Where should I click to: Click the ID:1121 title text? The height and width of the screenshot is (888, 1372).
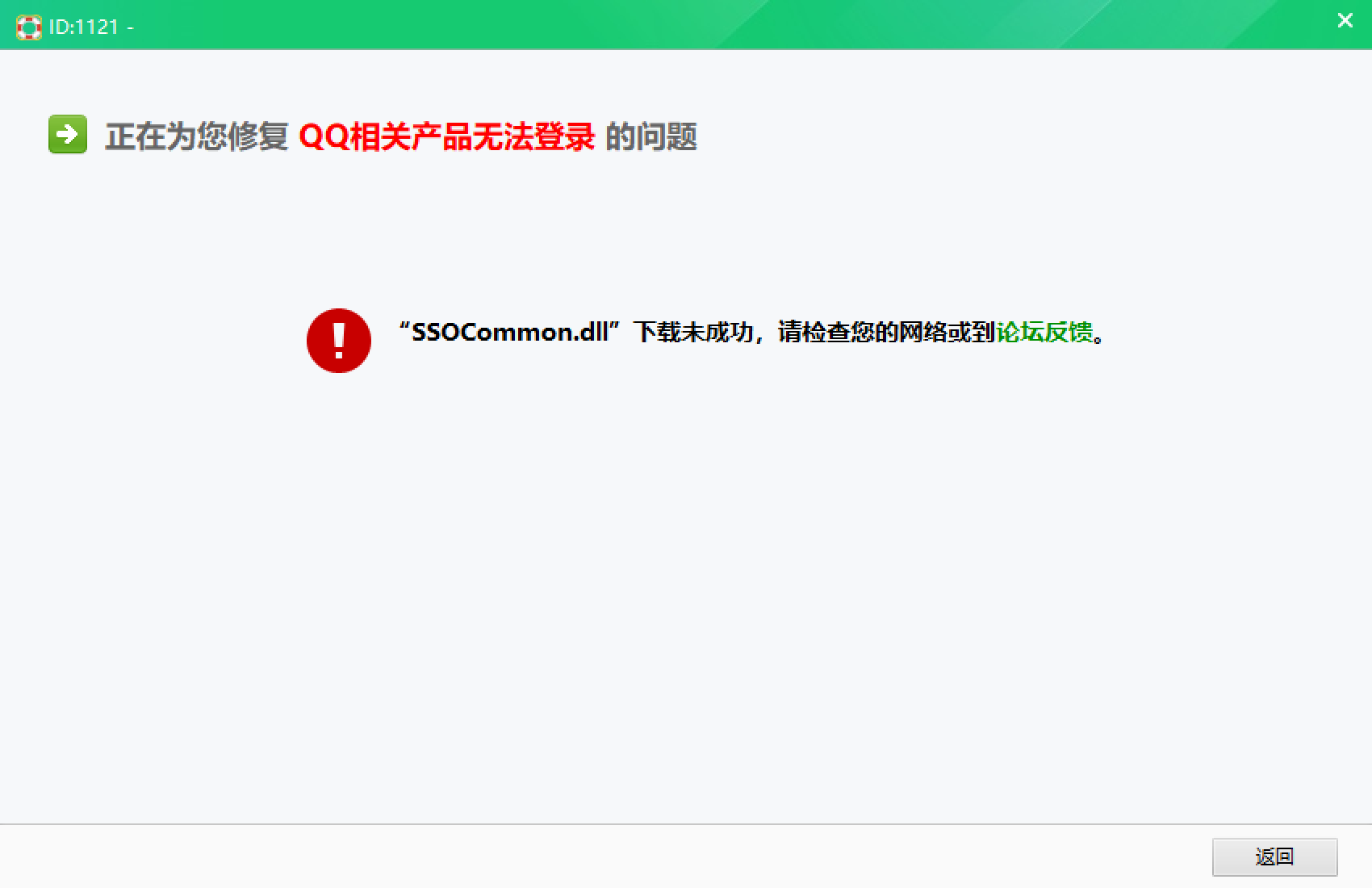[x=90, y=27]
